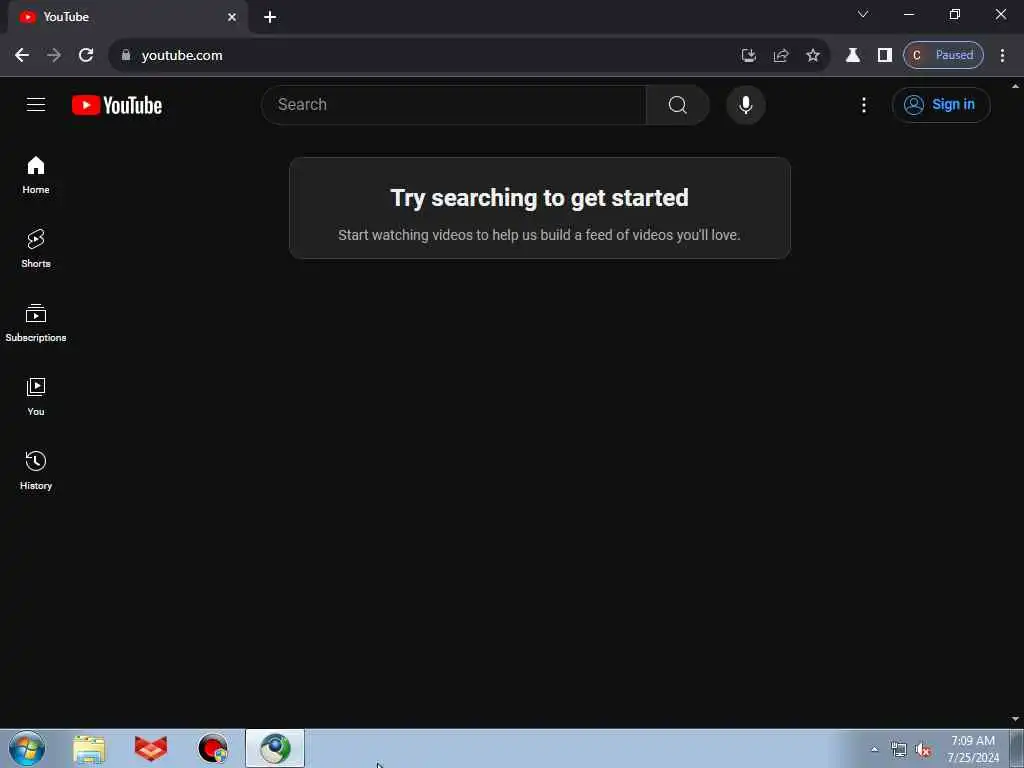Click the page scrollbar up arrow

pos(1015,86)
